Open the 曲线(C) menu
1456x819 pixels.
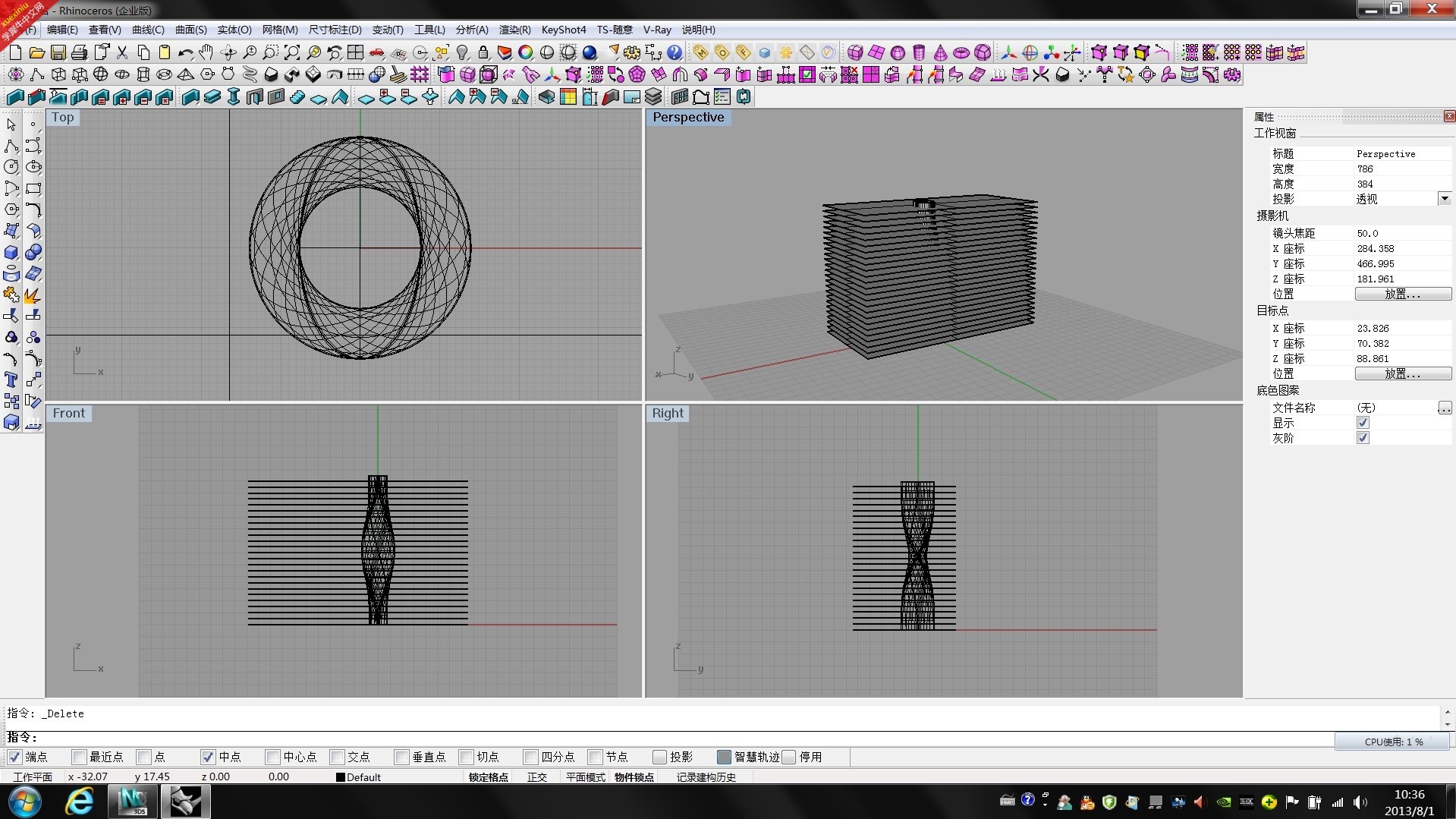point(148,30)
